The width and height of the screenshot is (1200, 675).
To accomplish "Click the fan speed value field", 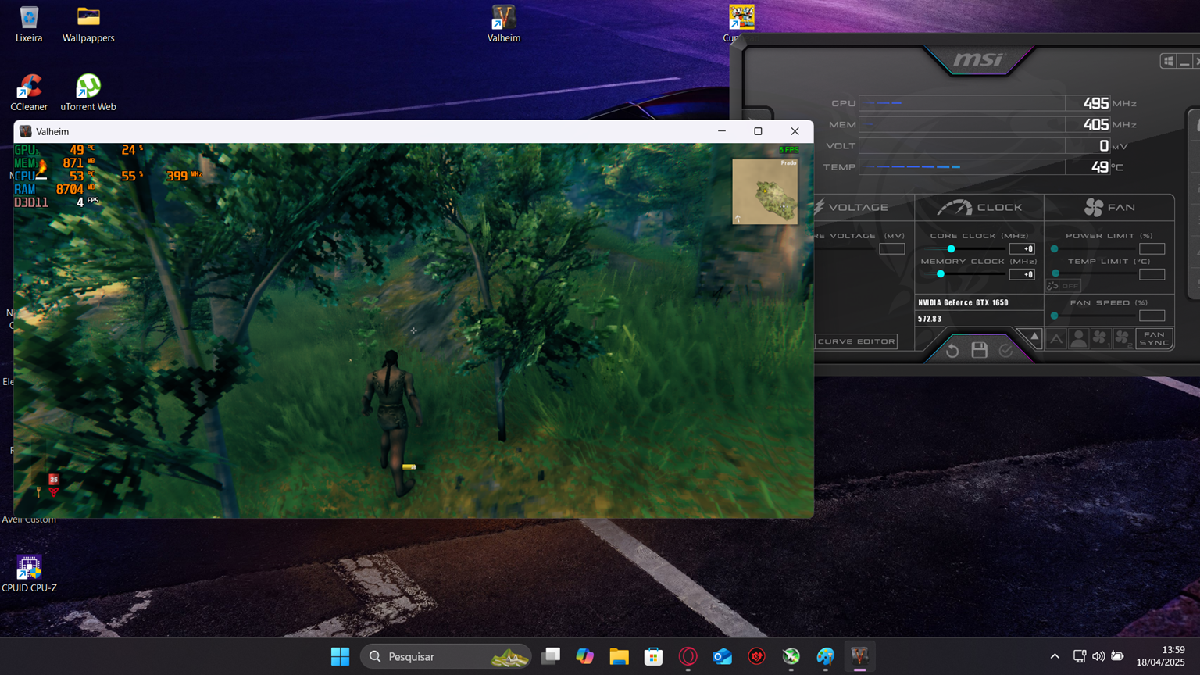I will pyautogui.click(x=1152, y=315).
